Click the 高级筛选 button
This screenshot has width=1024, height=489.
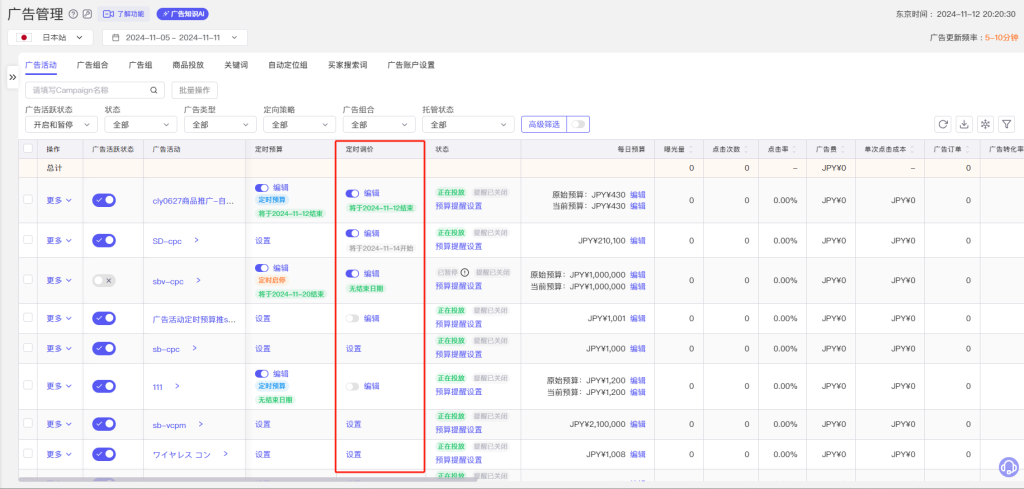pyautogui.click(x=544, y=124)
